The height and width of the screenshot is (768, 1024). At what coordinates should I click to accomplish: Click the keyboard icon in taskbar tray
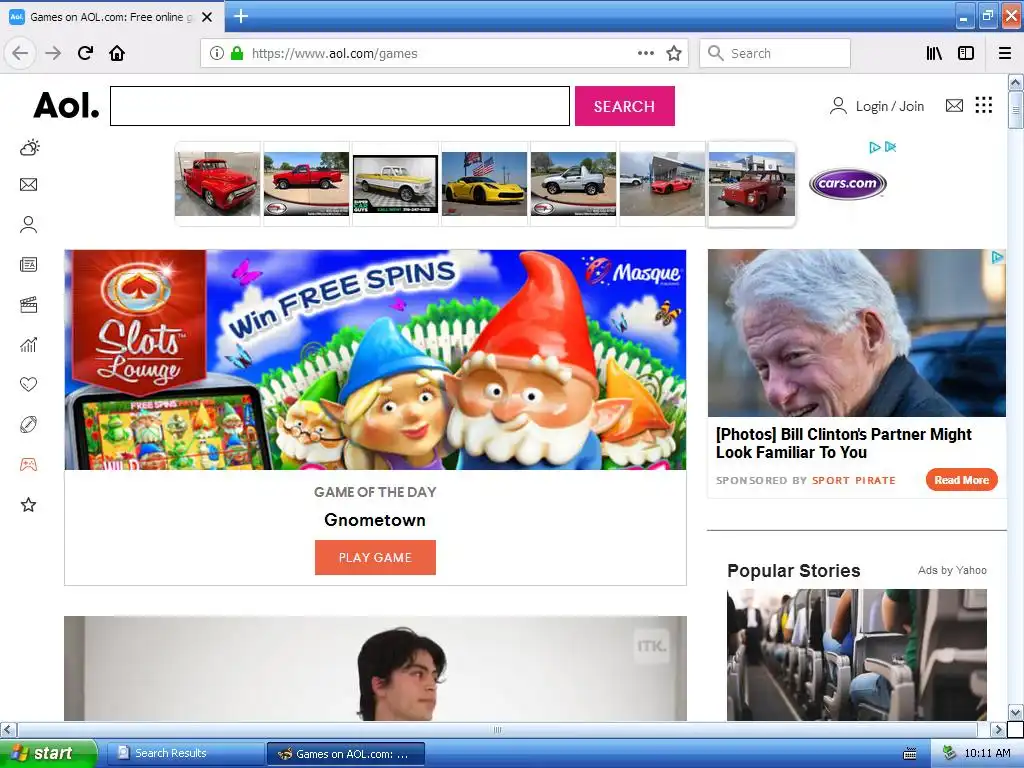[x=910, y=754]
